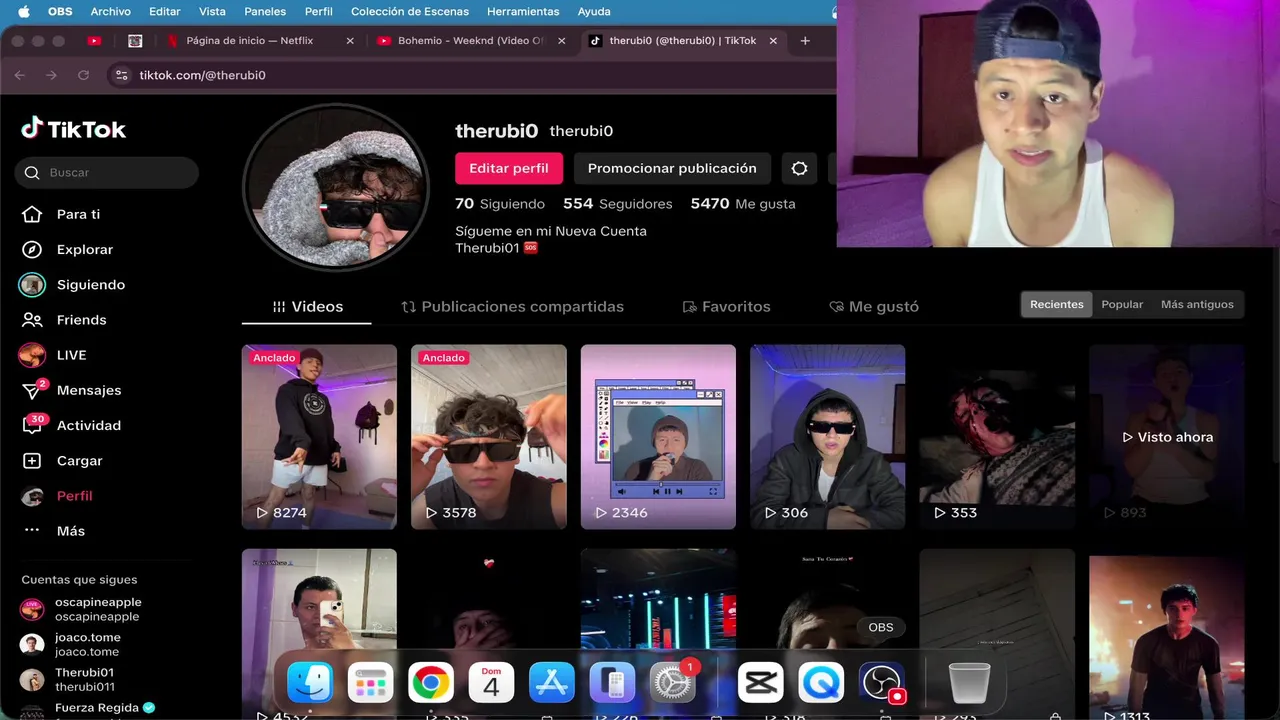Reload the page in Chrome
This screenshot has width=1280, height=720.
(x=83, y=75)
